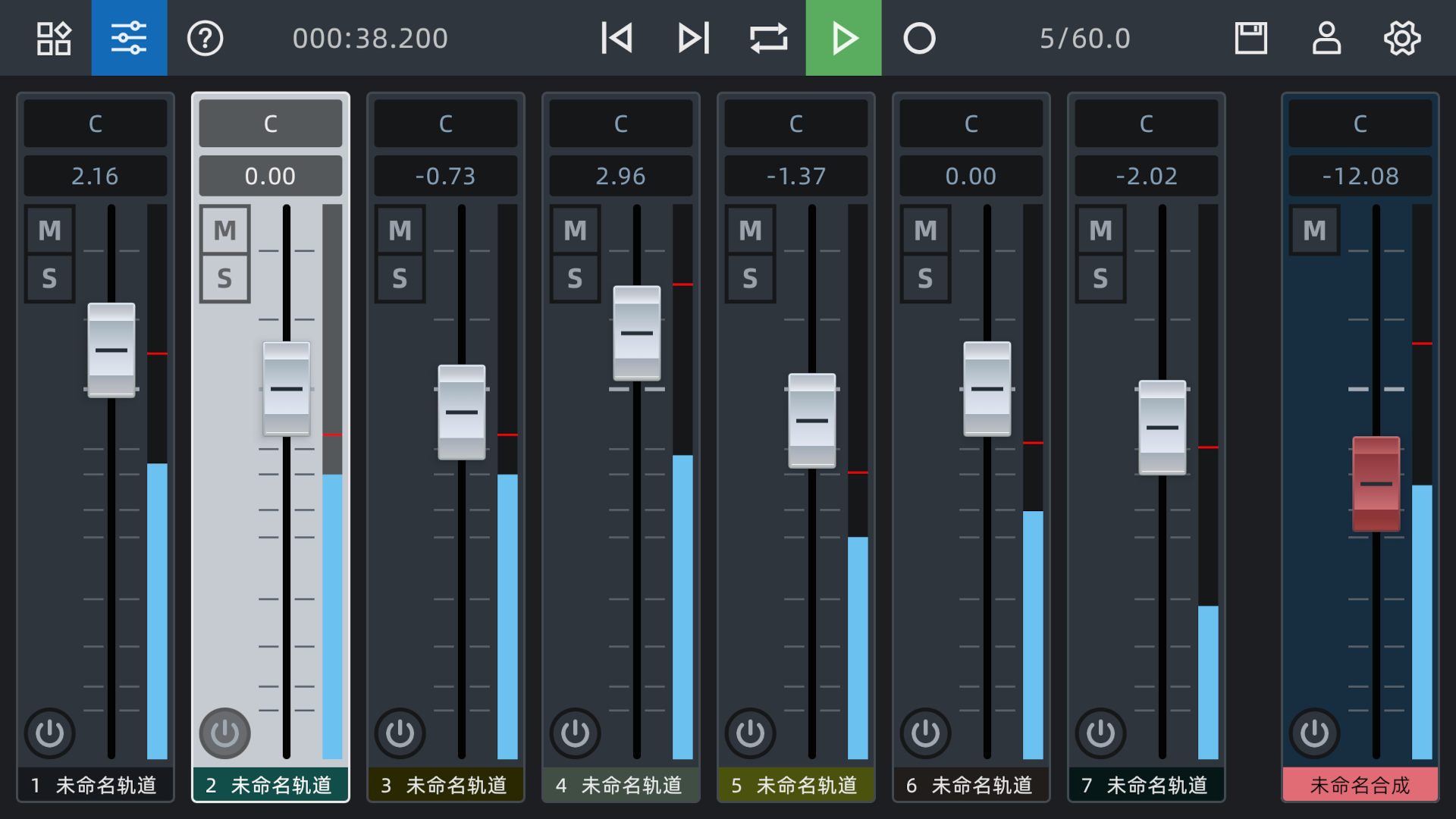Viewport: 1456px width, 819px height.
Task: Click the 000:38.200 time display
Action: coord(371,38)
